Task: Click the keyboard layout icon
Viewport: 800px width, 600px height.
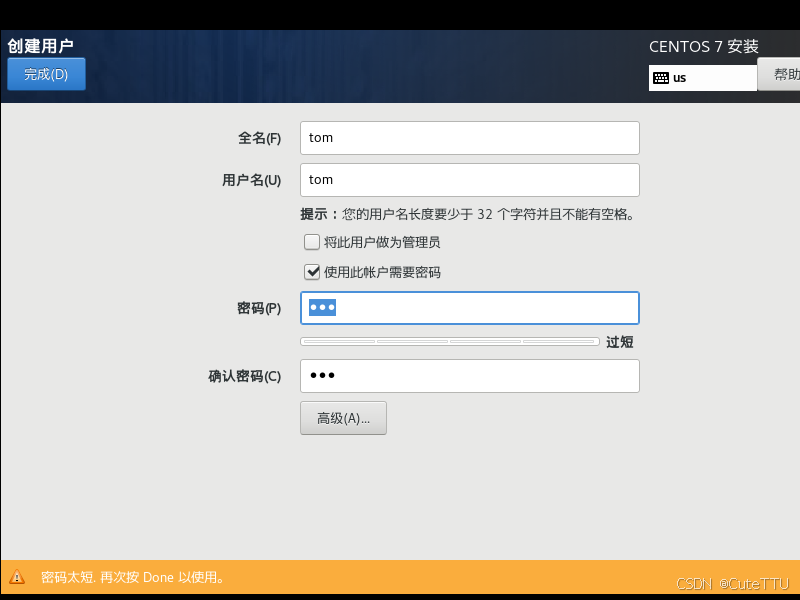Action: (661, 78)
